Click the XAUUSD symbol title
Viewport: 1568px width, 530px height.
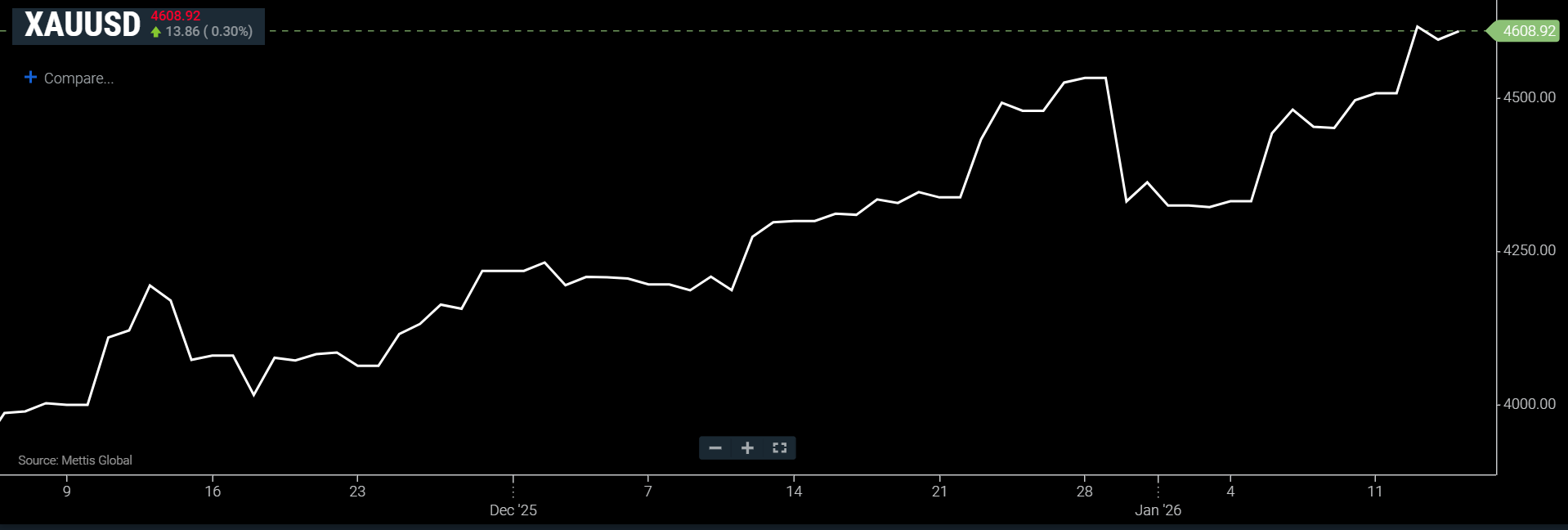point(83,25)
